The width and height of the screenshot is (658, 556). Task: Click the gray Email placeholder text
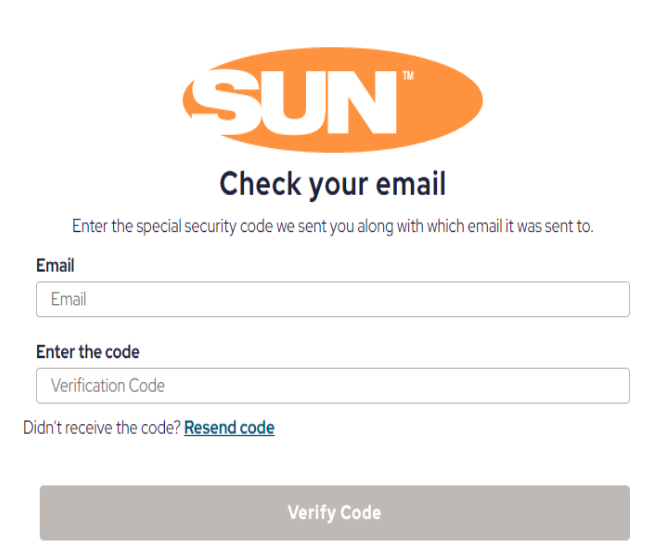coord(68,299)
